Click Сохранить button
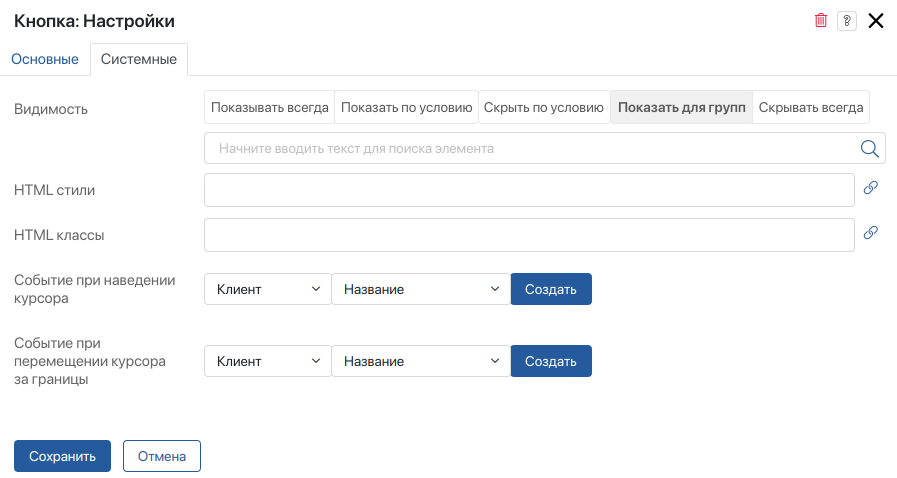897x478 pixels. coord(62,456)
